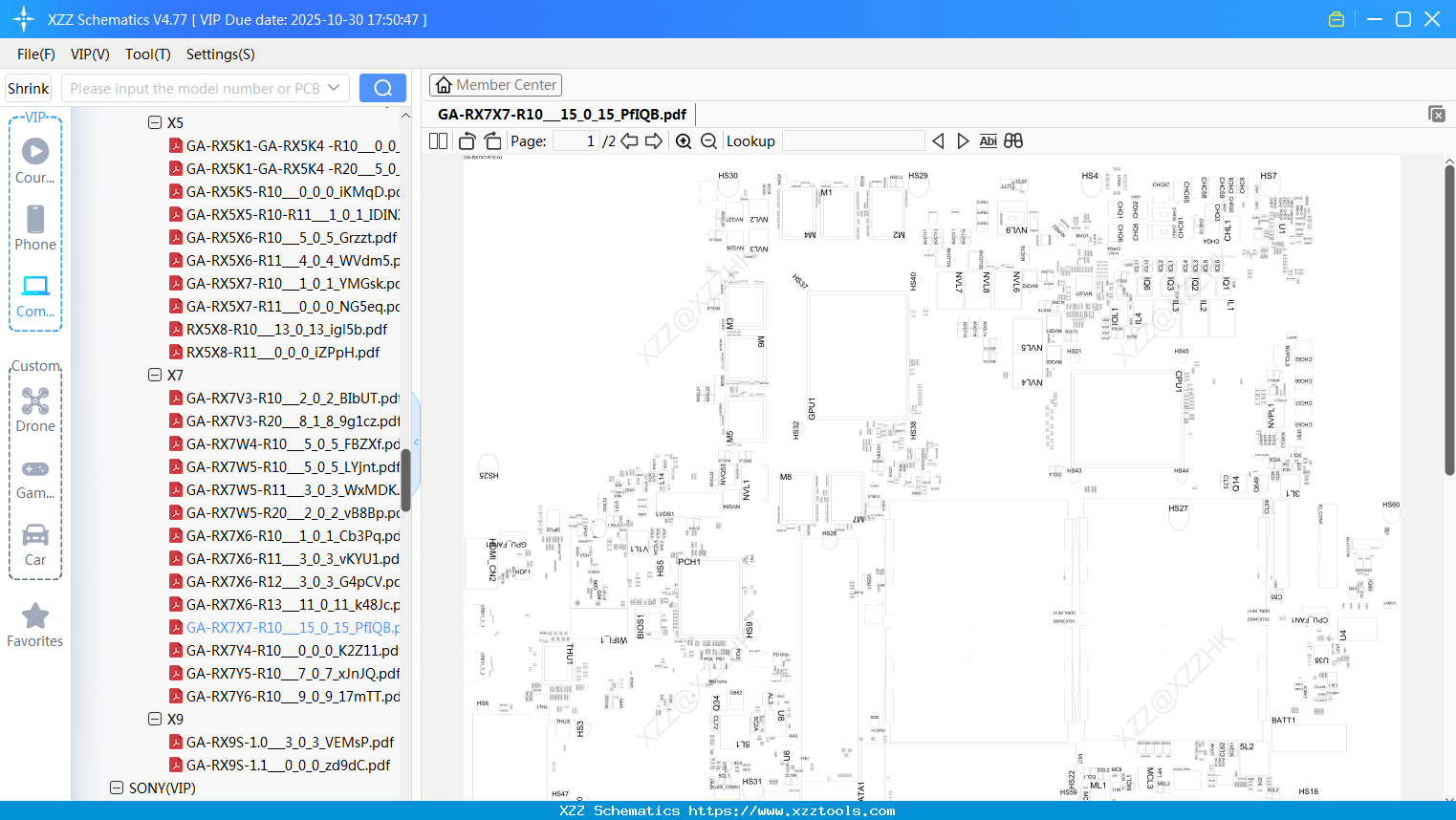Click the blue search button

coord(382,88)
